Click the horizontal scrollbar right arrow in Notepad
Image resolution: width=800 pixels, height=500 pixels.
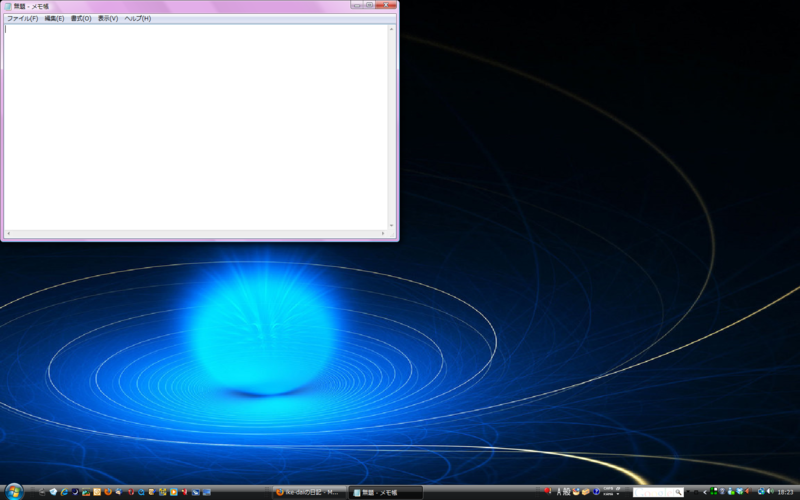pyautogui.click(x=383, y=234)
